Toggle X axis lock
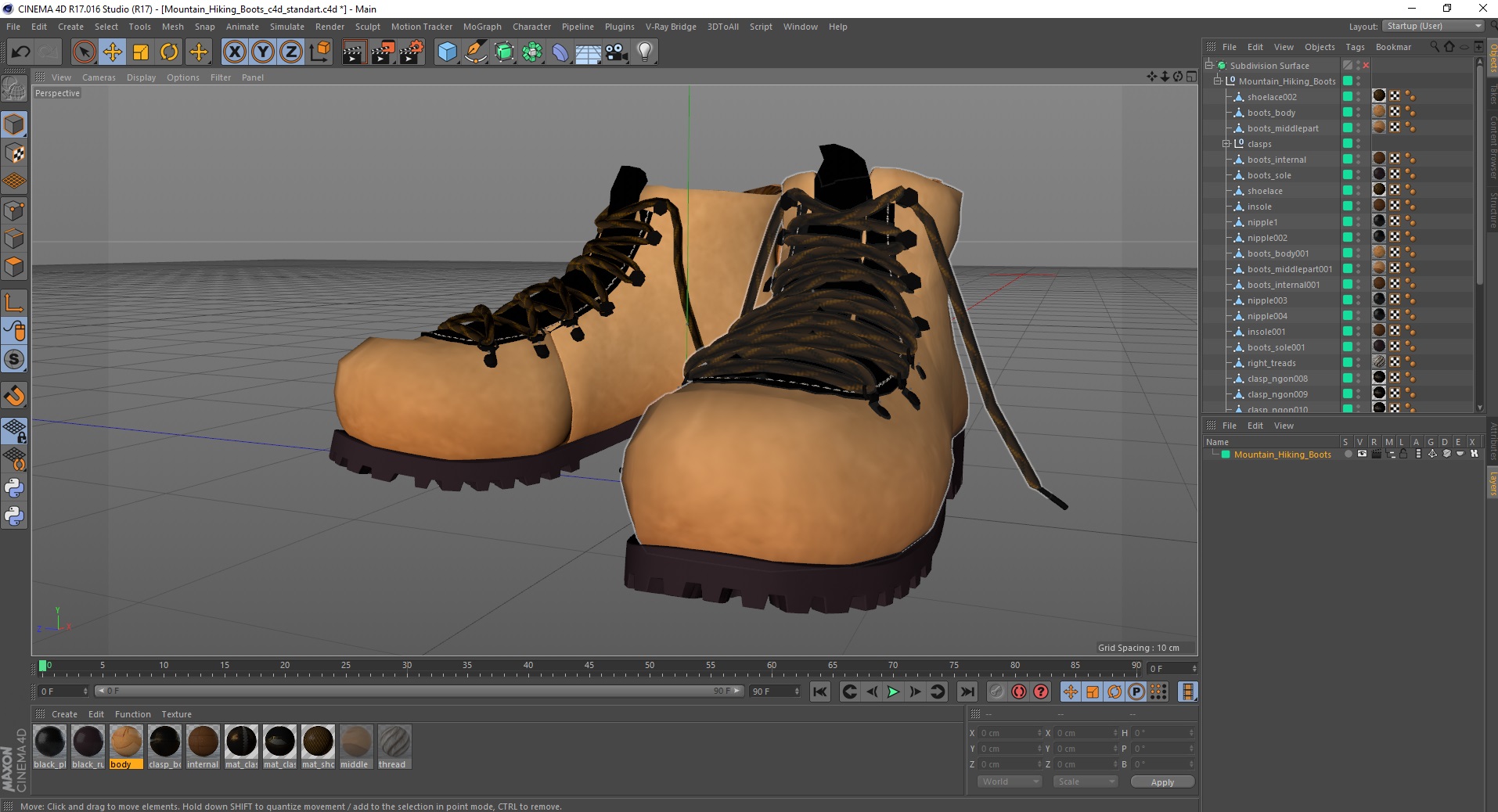The image size is (1498, 812). click(x=234, y=52)
